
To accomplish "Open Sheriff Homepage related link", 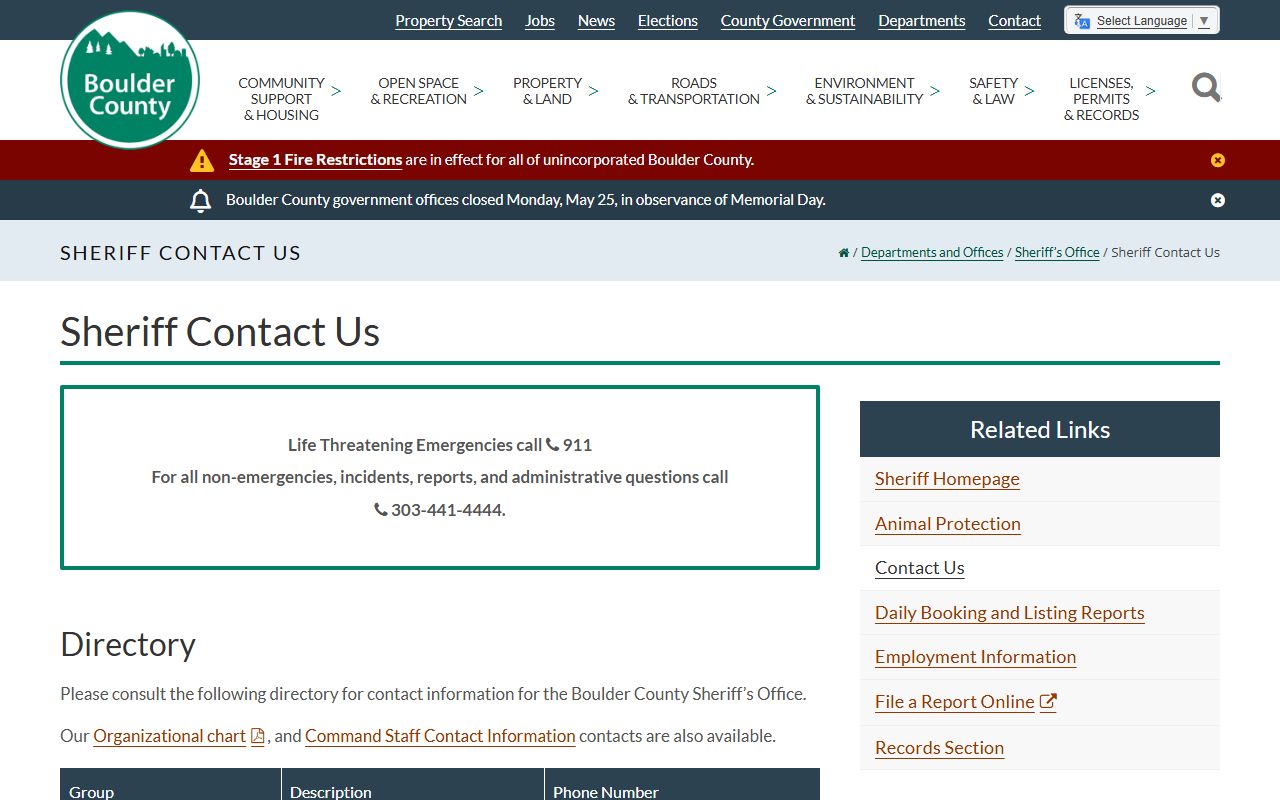I will 947,479.
